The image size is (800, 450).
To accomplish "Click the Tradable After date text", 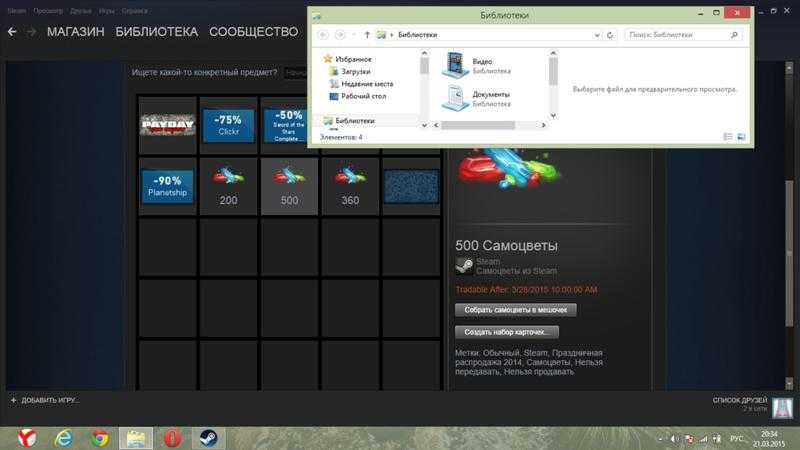I will click(x=526, y=290).
